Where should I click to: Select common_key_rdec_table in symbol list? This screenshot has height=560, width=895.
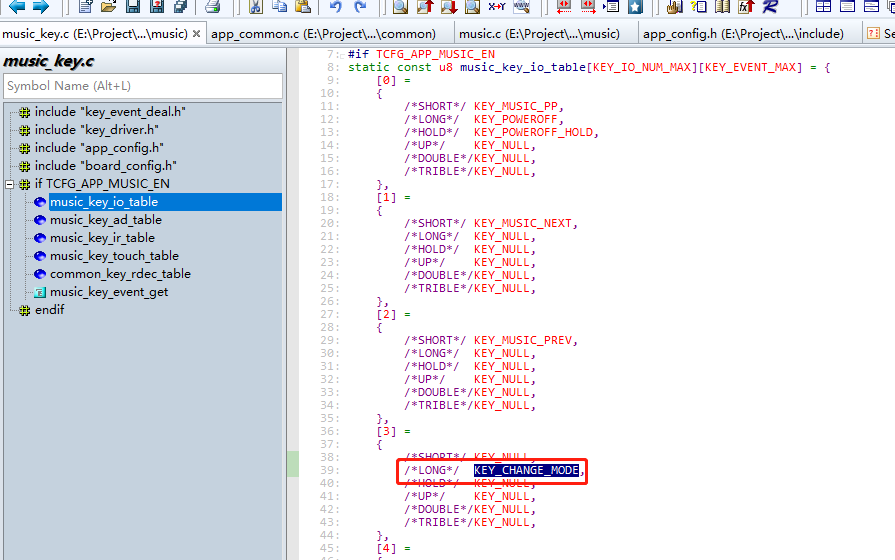click(x=120, y=274)
